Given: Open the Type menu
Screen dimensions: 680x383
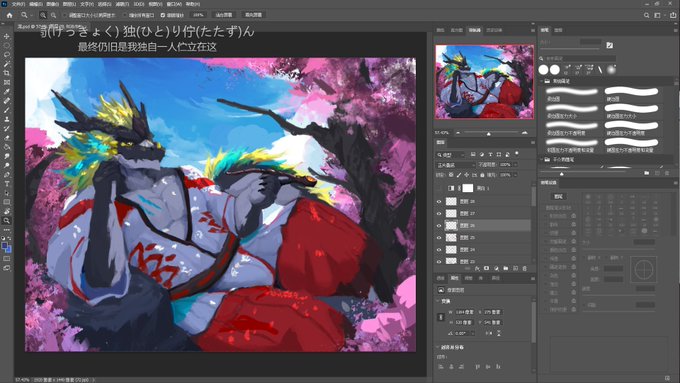Looking at the screenshot, I should [x=87, y=4].
